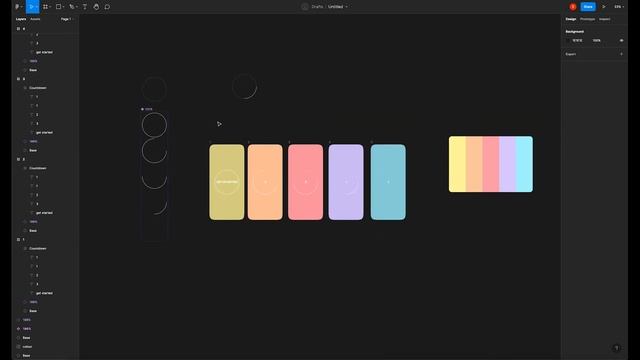Start the prototype Present play button
The image size is (640, 360).
coord(604,7)
